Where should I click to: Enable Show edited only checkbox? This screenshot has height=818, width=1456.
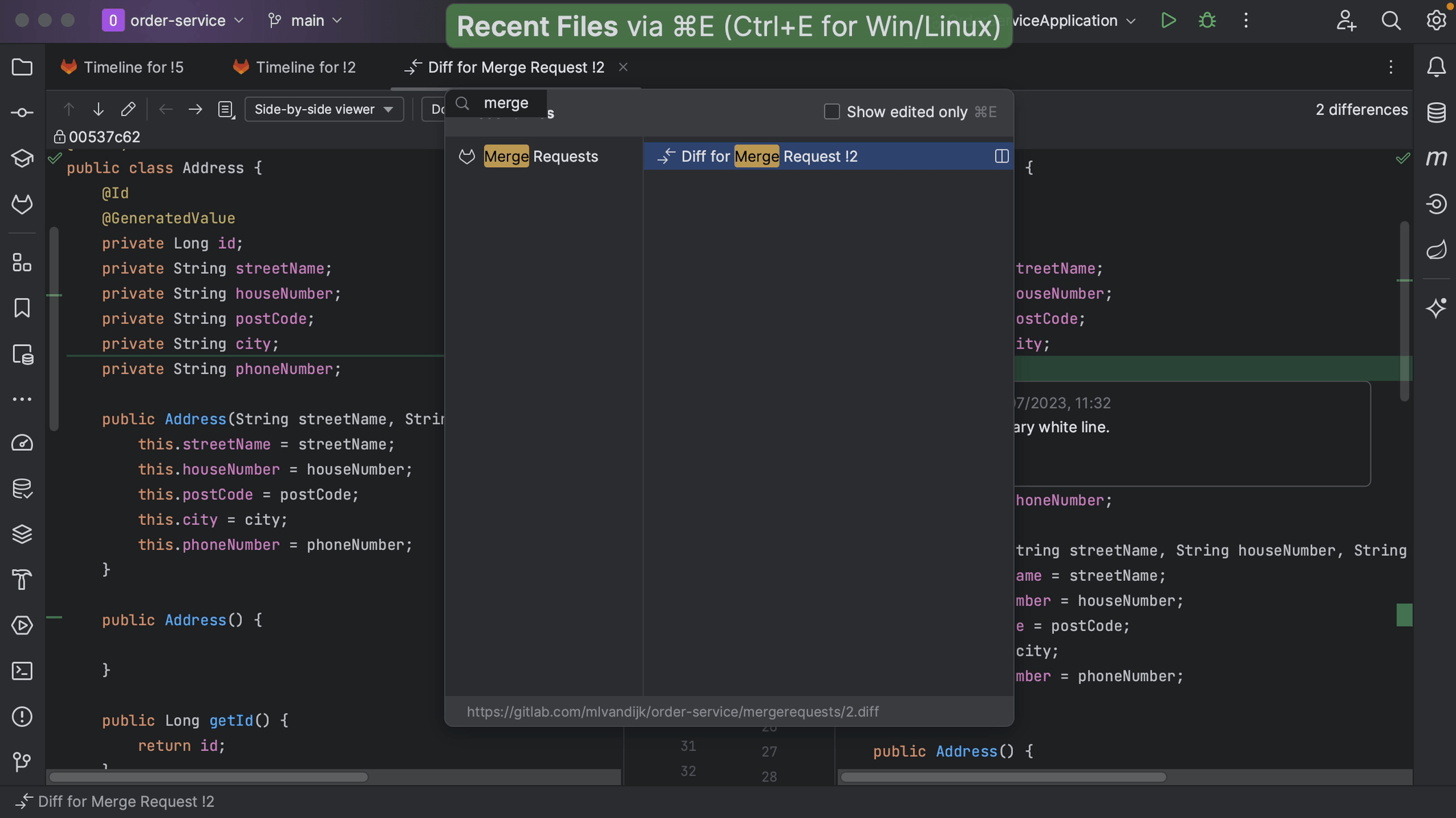click(x=831, y=112)
